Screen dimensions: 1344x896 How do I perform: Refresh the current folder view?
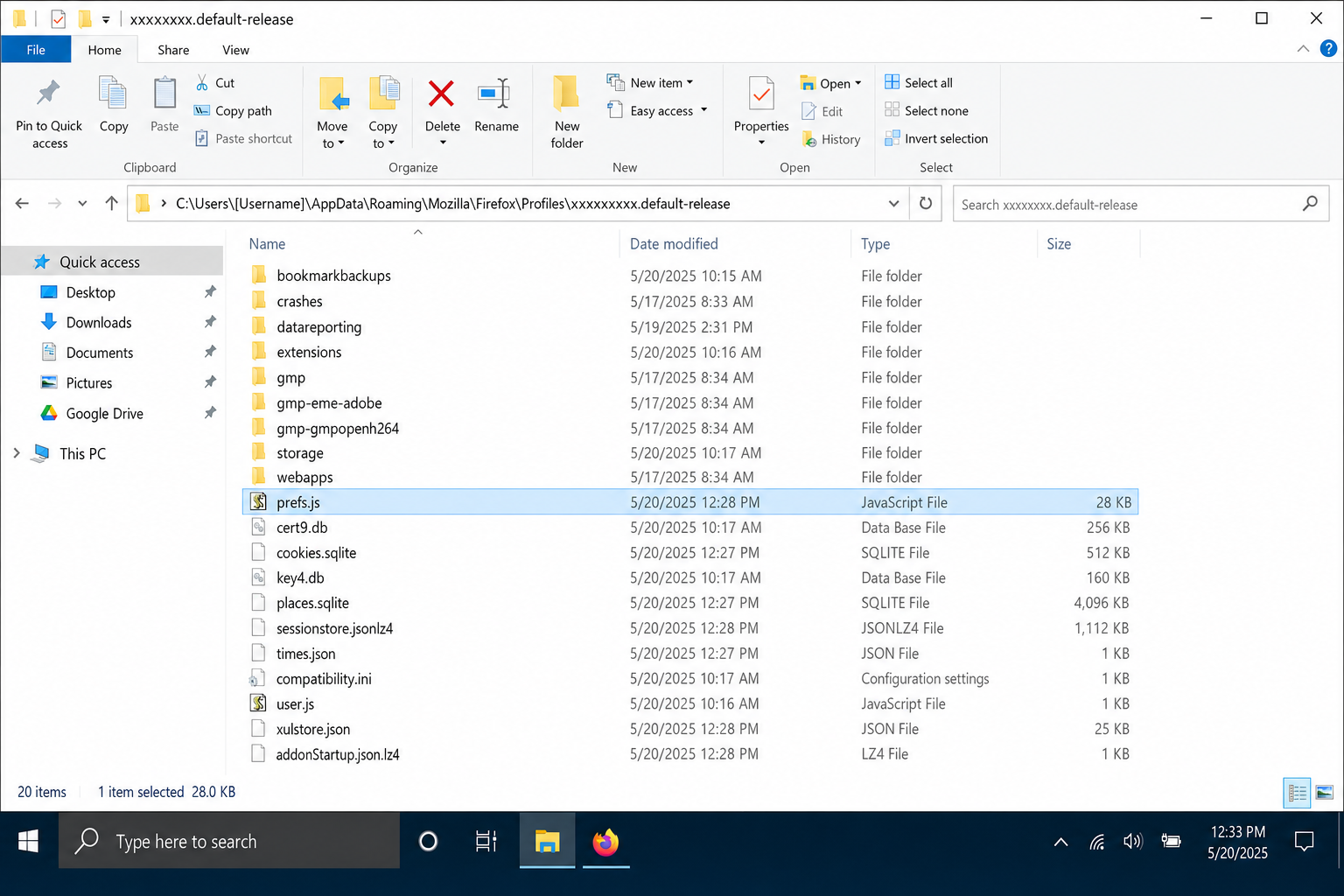click(x=926, y=204)
